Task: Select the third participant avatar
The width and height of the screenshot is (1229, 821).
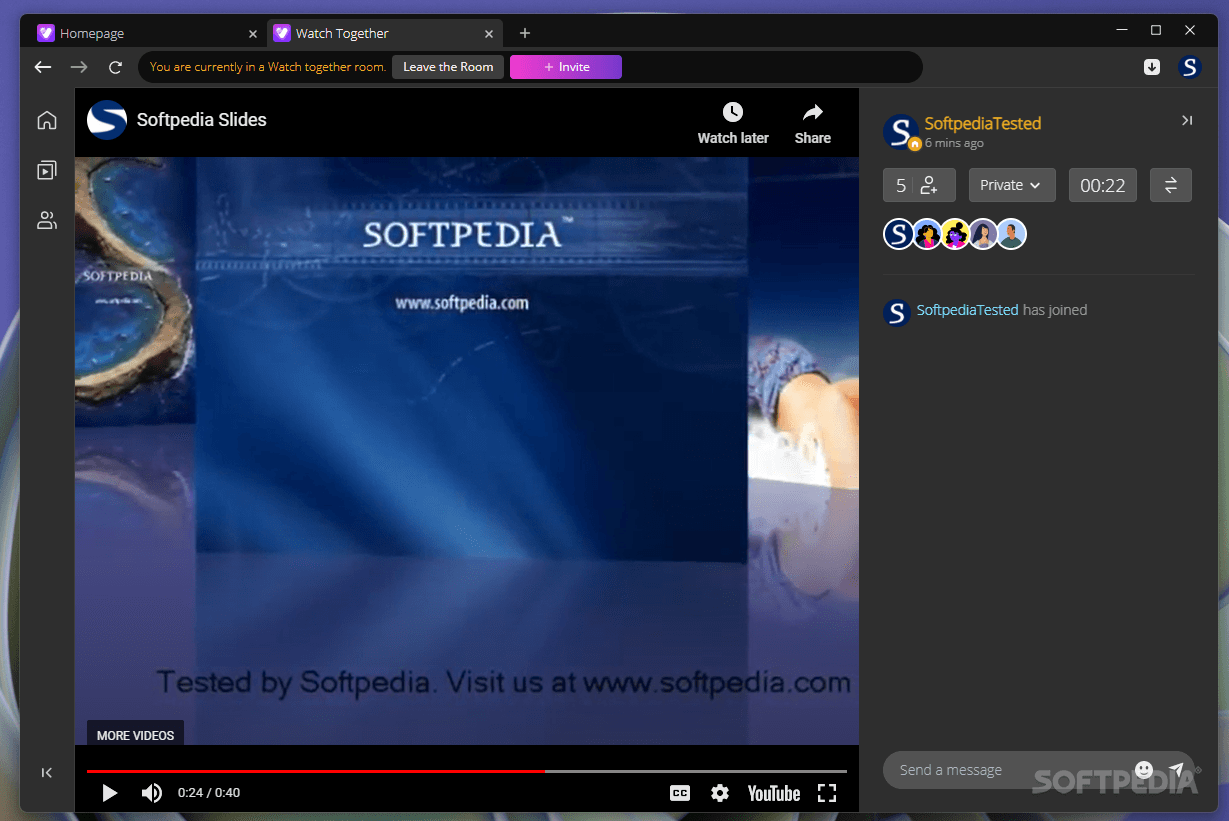Action: click(x=956, y=234)
